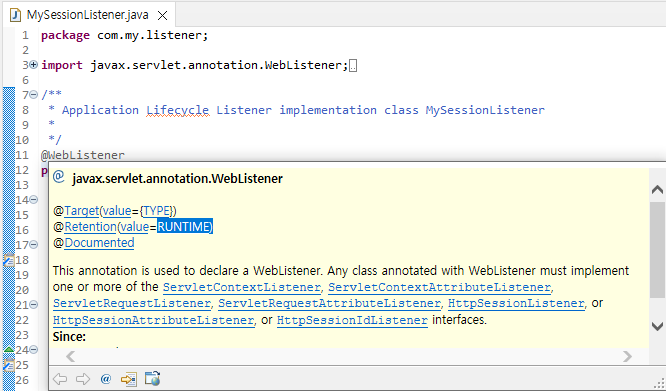Expand the folded imports on line 3
This screenshot has width=666, height=391.
click(x=34, y=65)
